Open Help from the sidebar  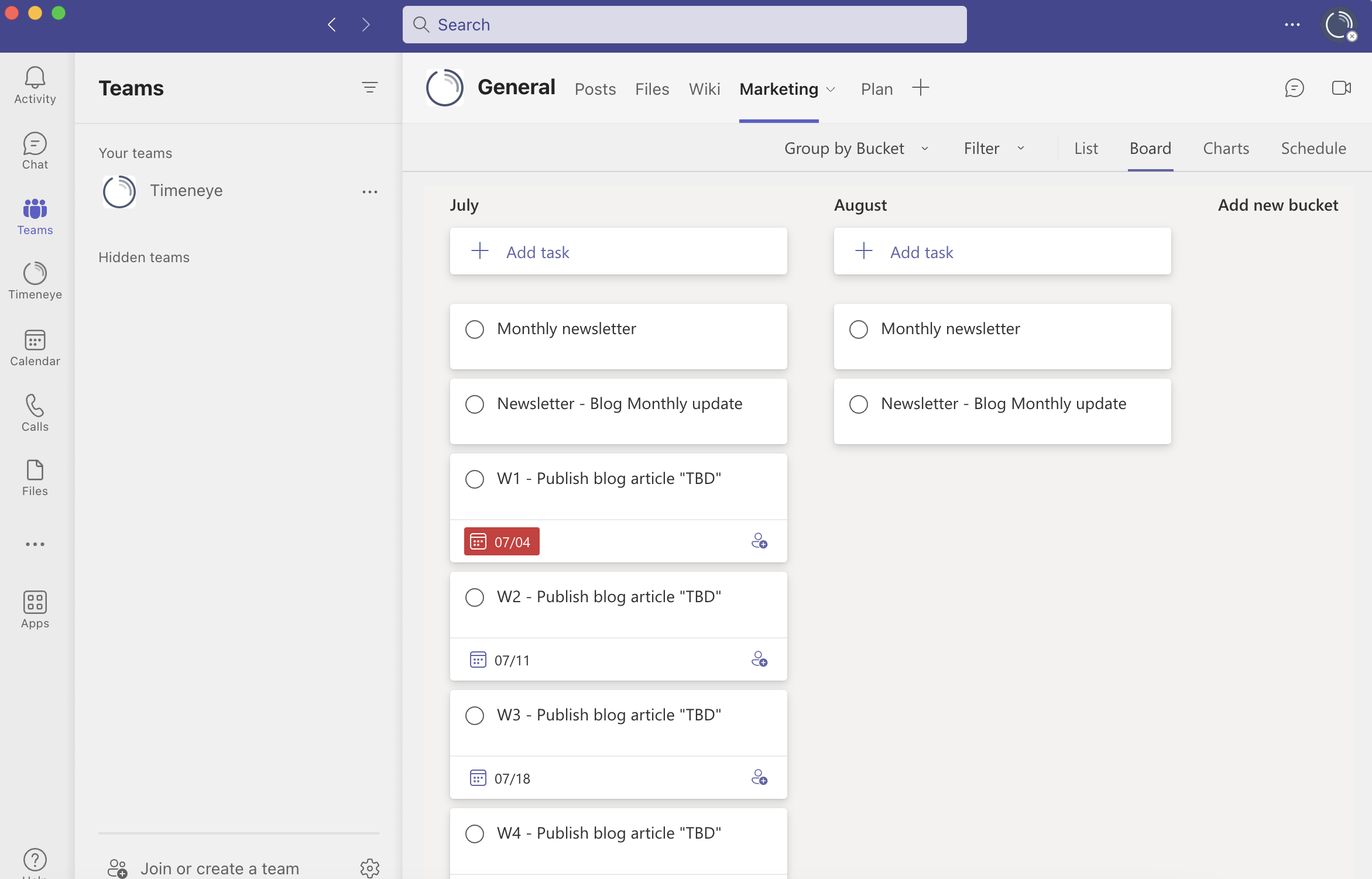click(35, 861)
